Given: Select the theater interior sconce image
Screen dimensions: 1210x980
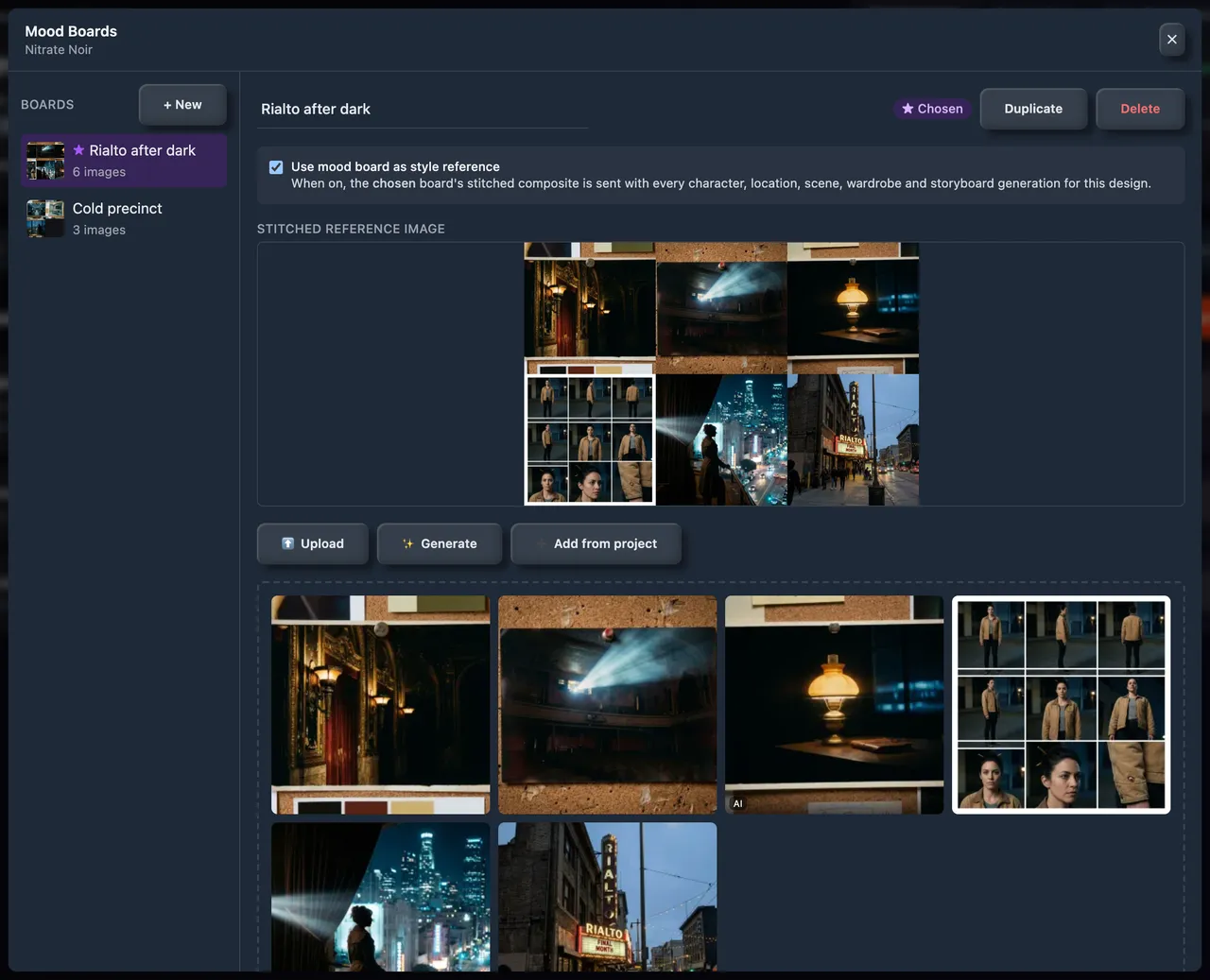Looking at the screenshot, I should tap(381, 704).
